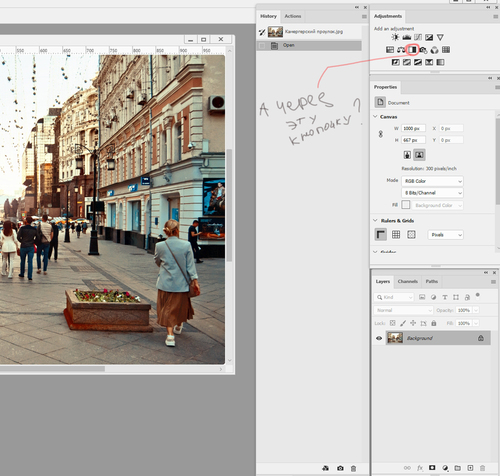500x476 pixels.
Task: Collapse the Canvas section
Action: tap(375, 117)
